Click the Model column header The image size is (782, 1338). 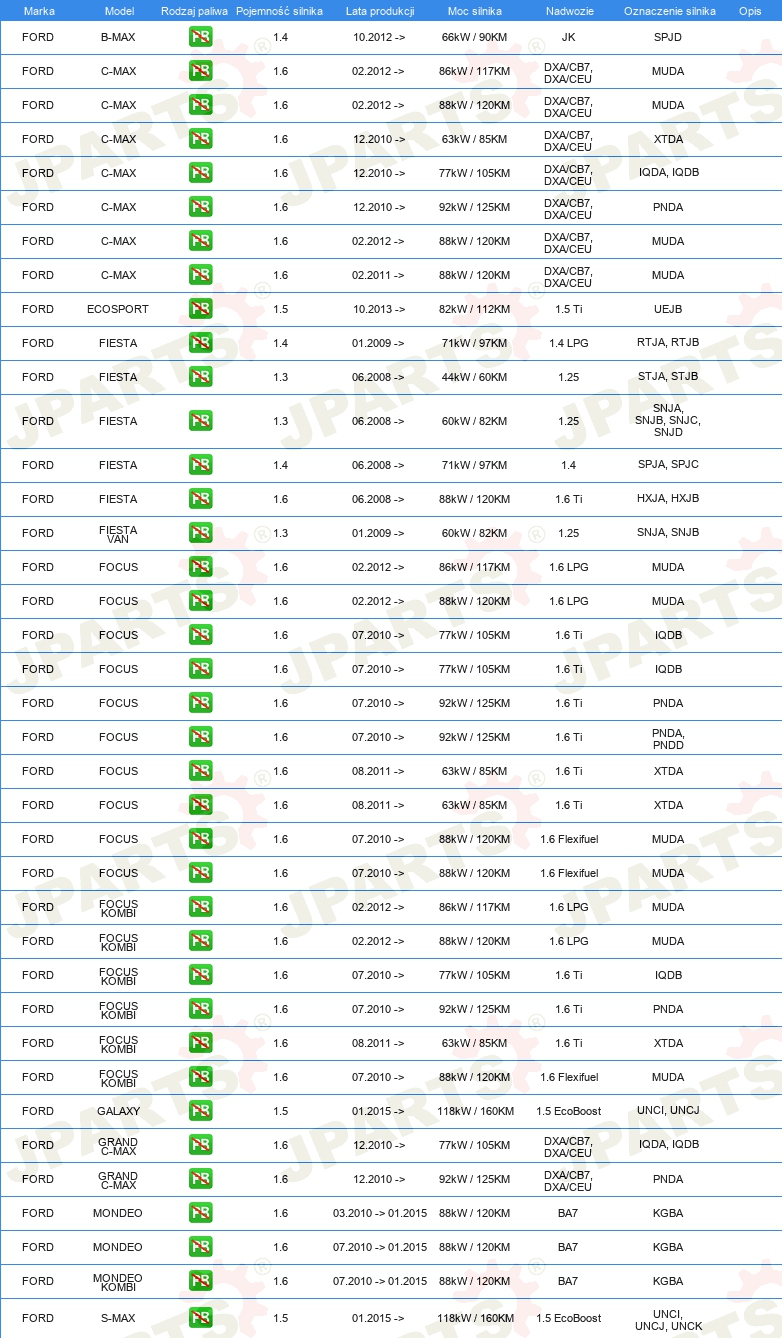(x=119, y=11)
